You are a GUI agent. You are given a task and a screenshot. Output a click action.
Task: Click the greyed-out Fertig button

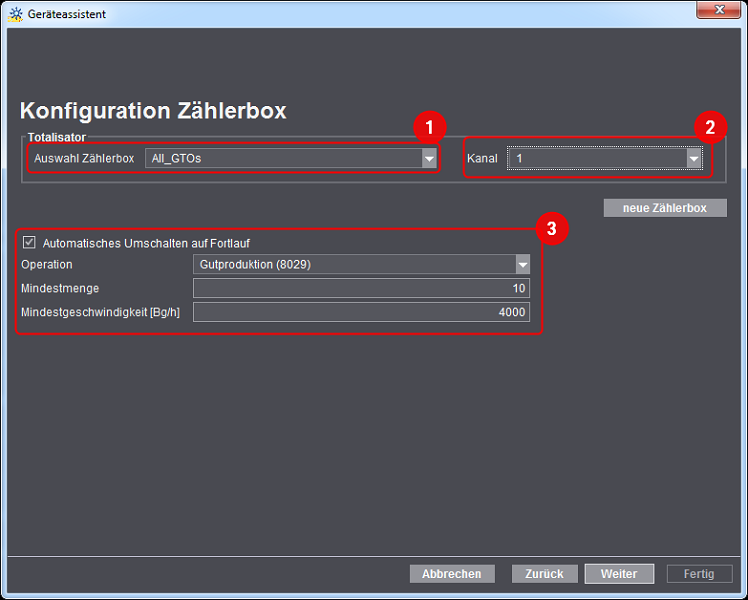(699, 574)
